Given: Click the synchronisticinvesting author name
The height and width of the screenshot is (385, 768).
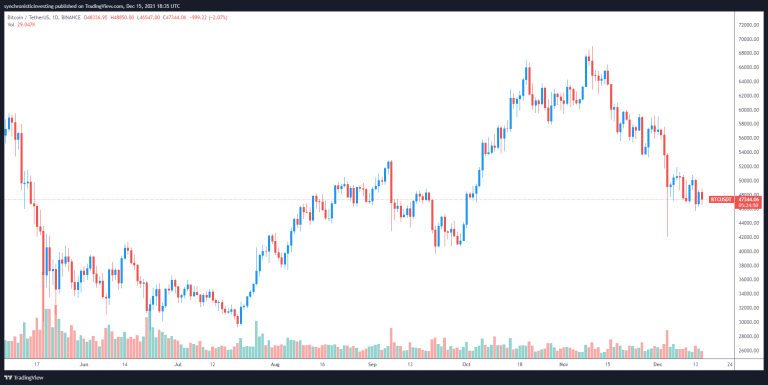Looking at the screenshot, I should coord(29,6).
